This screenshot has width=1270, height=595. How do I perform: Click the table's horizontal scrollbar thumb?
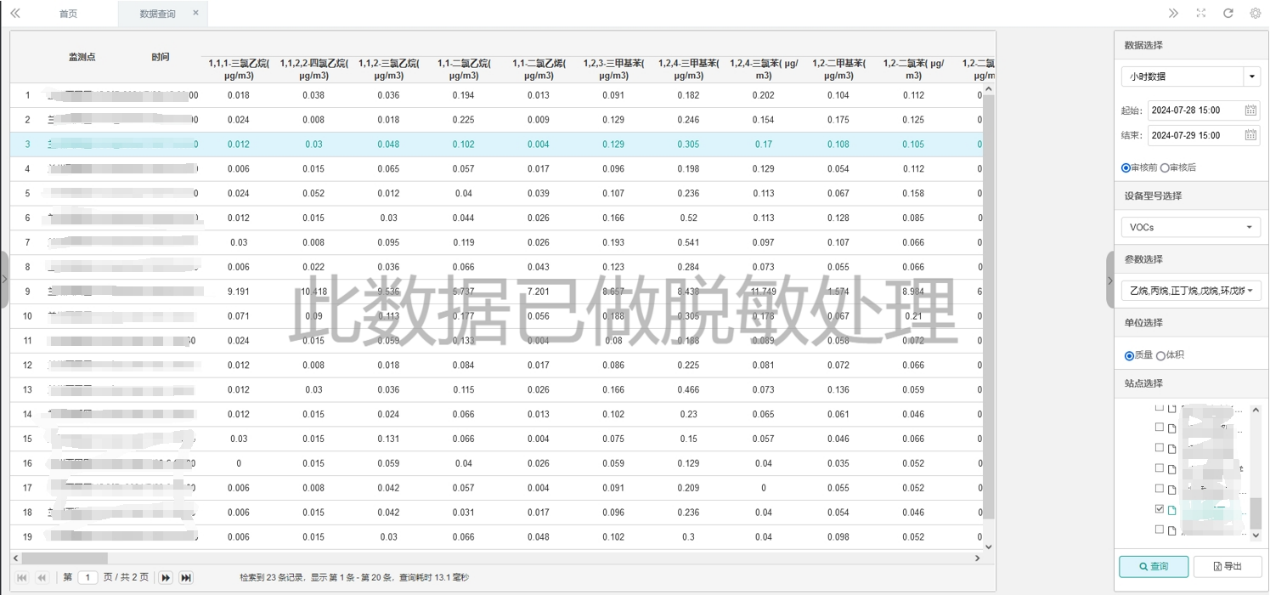pos(64,557)
